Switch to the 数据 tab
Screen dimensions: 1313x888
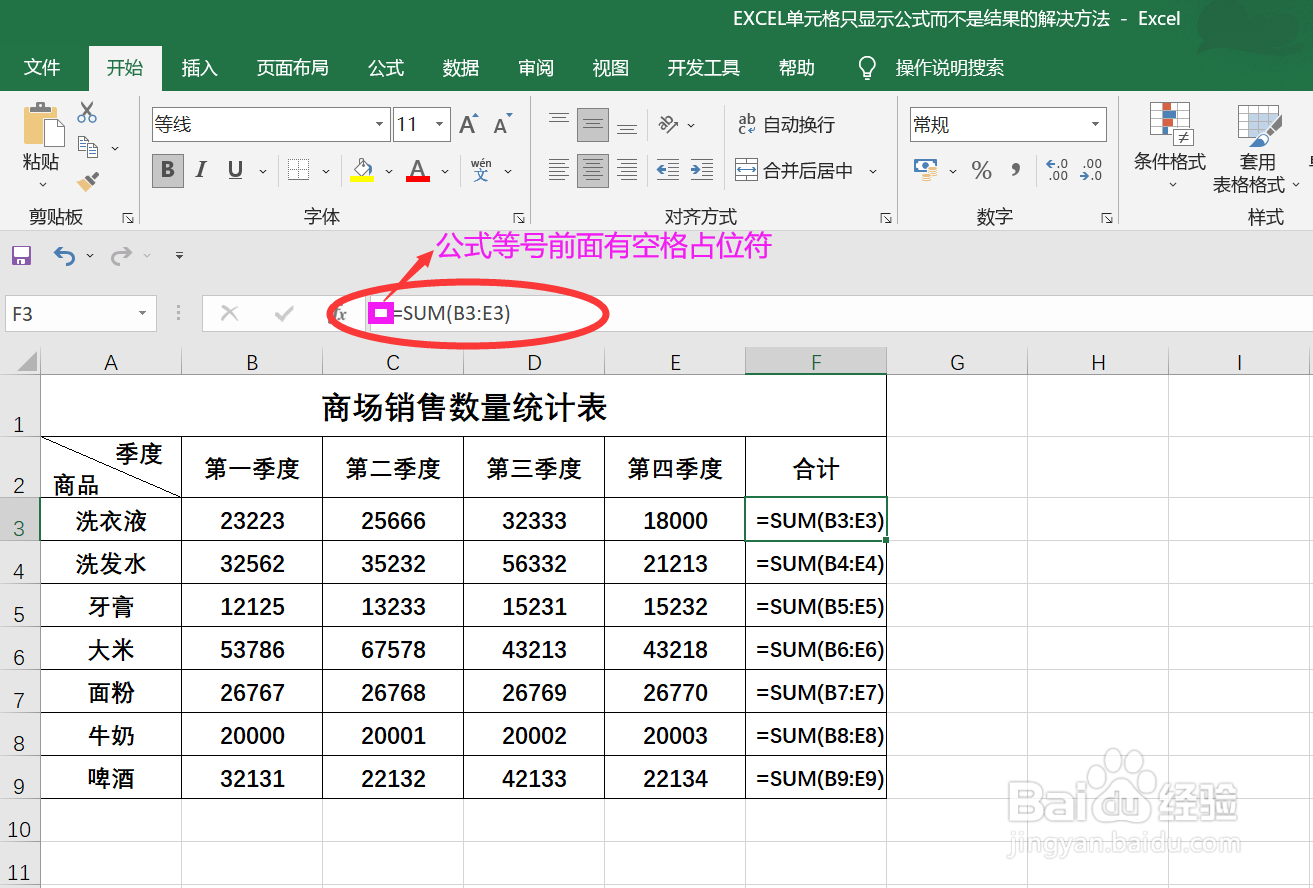(461, 68)
